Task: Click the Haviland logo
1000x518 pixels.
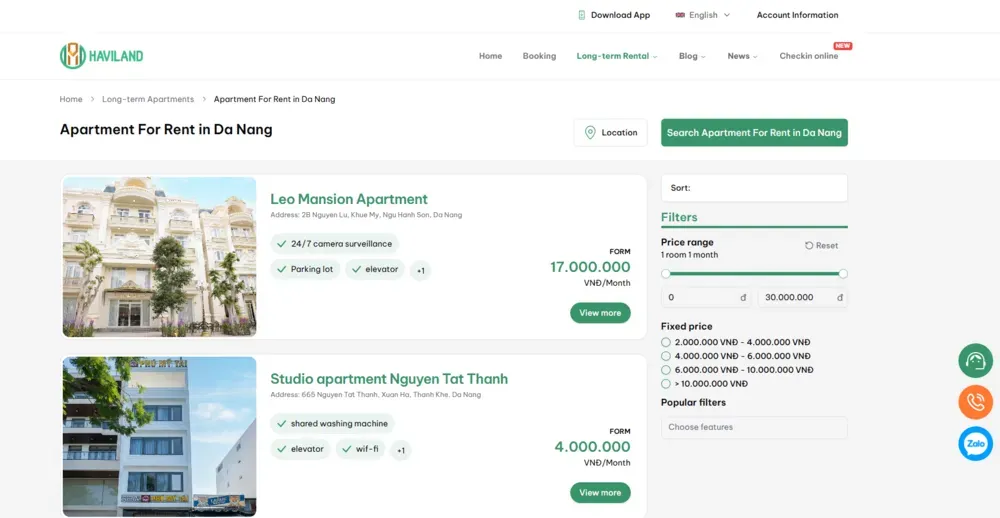Action: coord(101,56)
